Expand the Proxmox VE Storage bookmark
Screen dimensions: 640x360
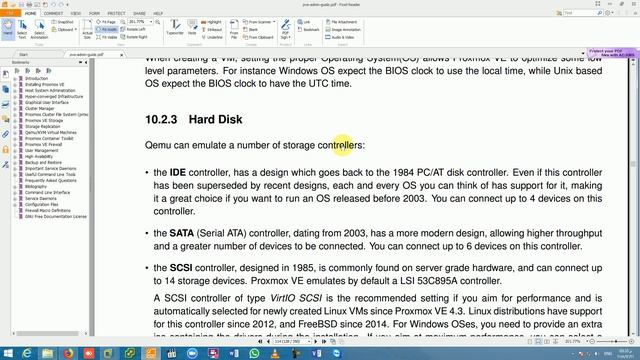15,120
